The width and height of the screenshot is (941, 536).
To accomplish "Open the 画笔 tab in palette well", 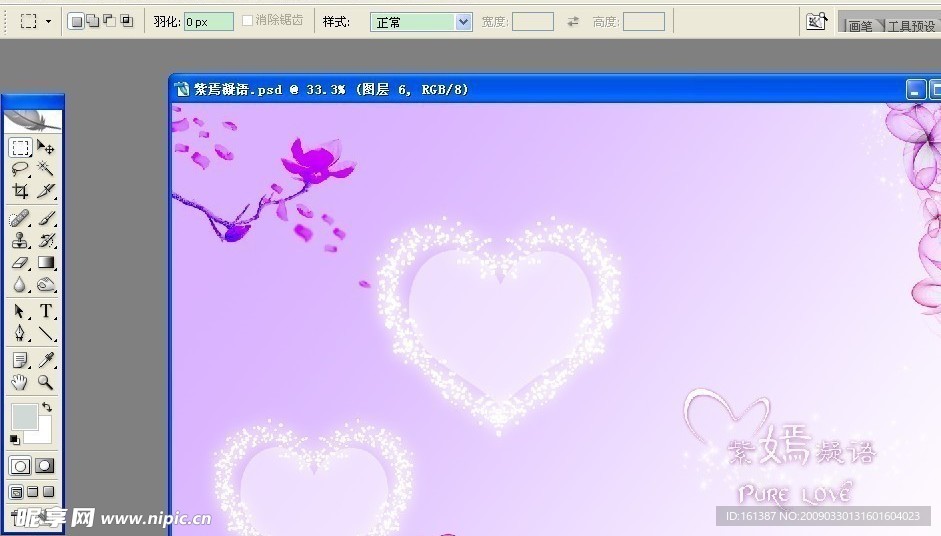I will pos(861,26).
